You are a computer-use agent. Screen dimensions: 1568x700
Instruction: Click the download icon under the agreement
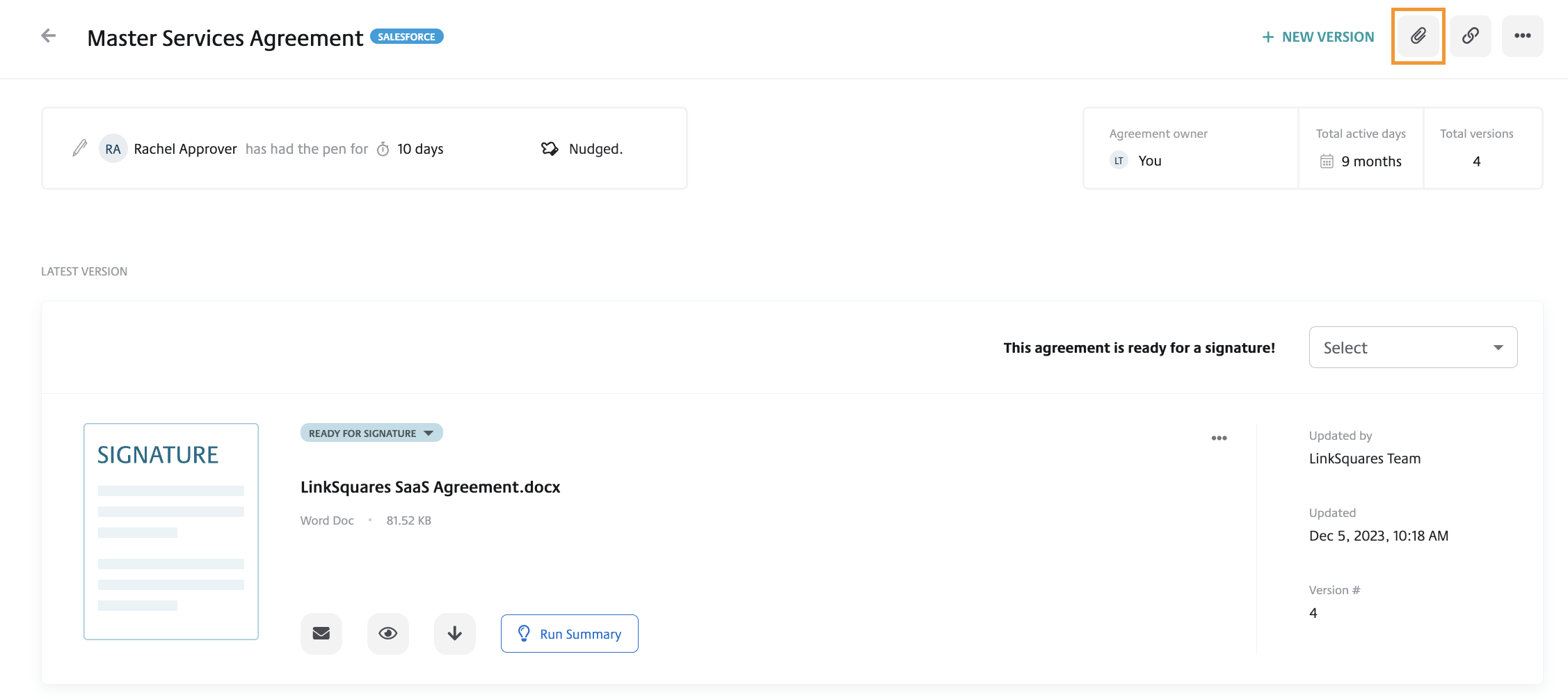(x=455, y=633)
